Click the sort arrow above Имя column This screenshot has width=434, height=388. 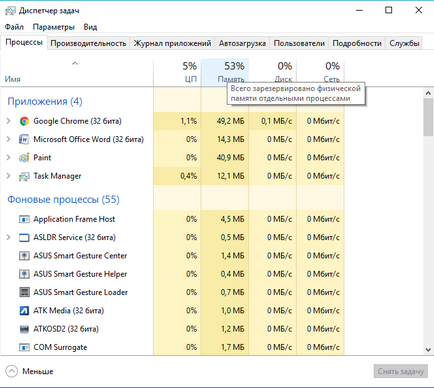[75, 63]
